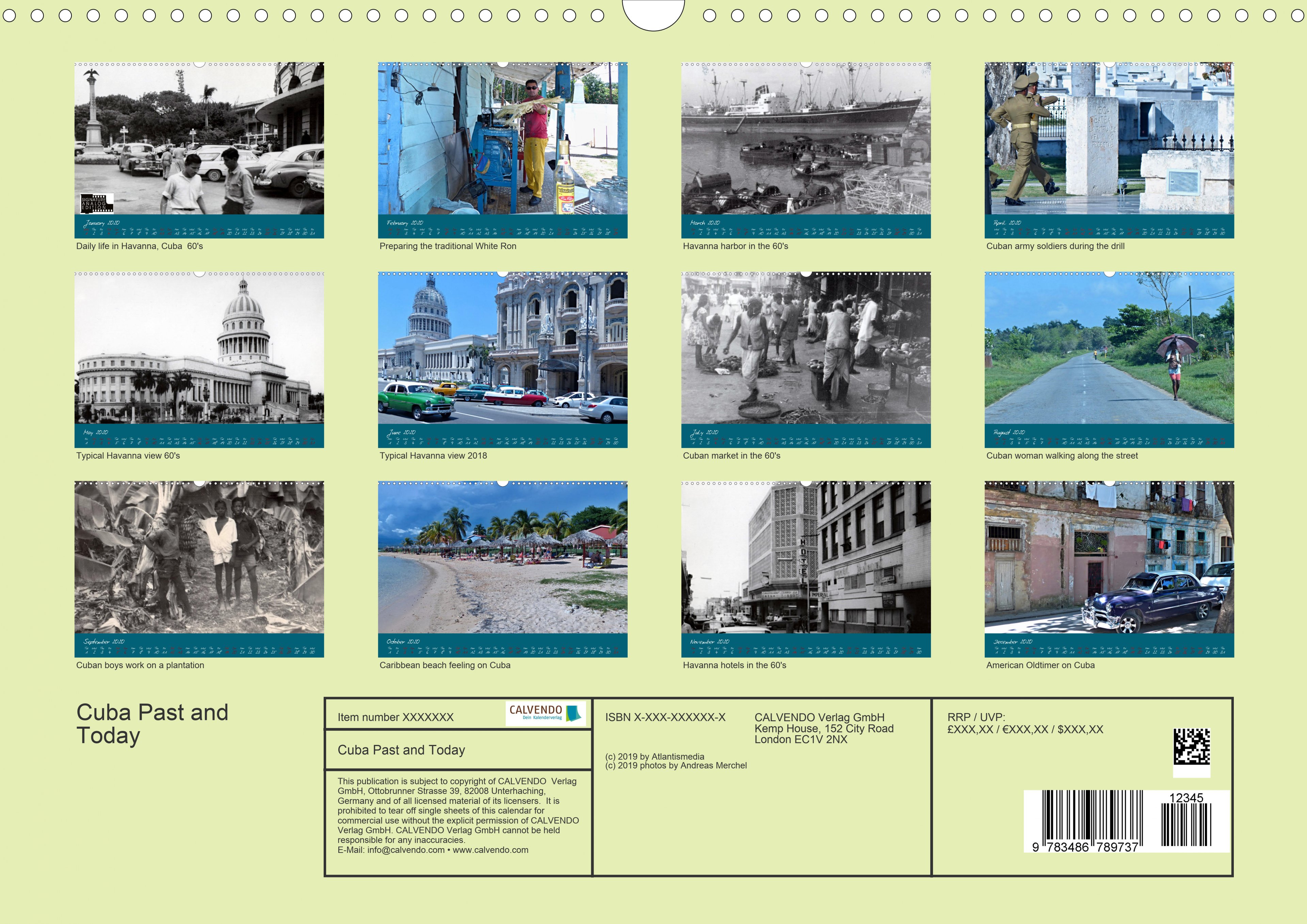Open the black-and-white Capitol photo for May
This screenshot has height=924, width=1307.
(199, 349)
